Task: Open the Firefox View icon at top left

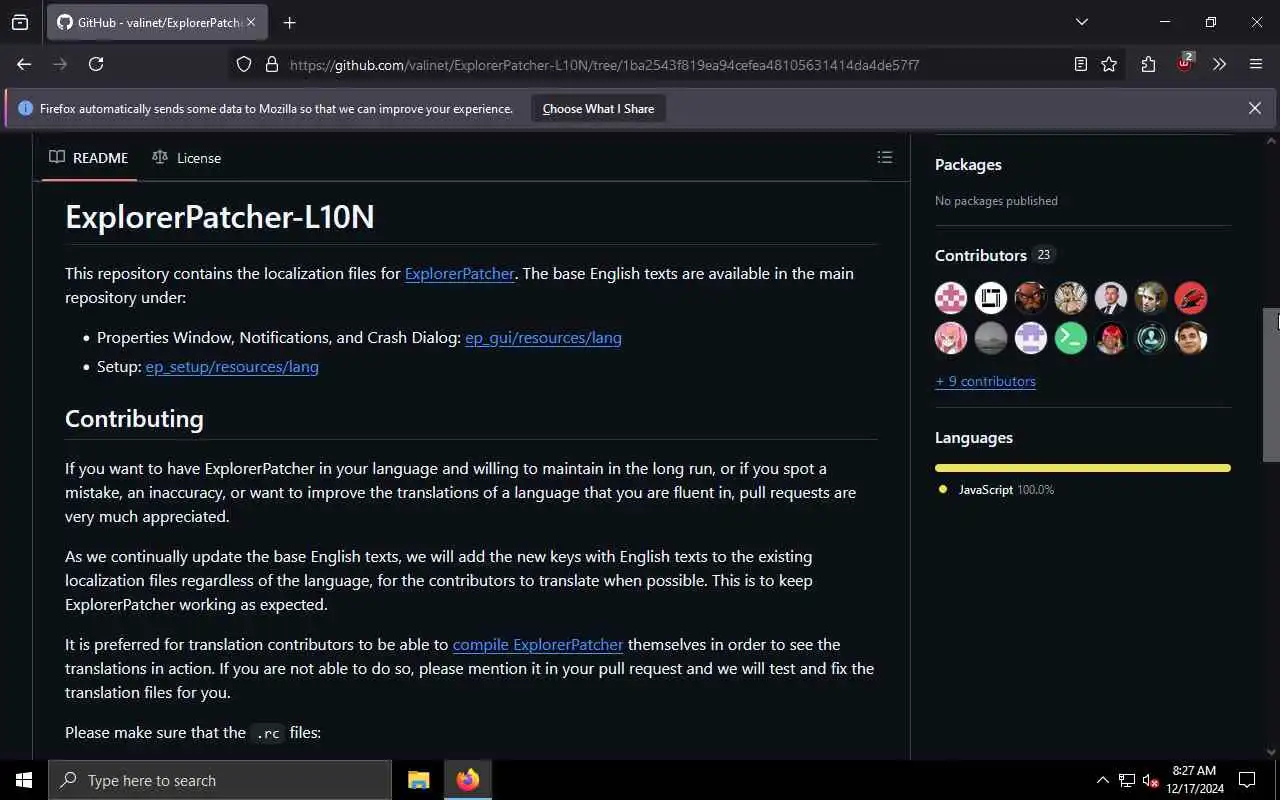Action: coord(20,22)
